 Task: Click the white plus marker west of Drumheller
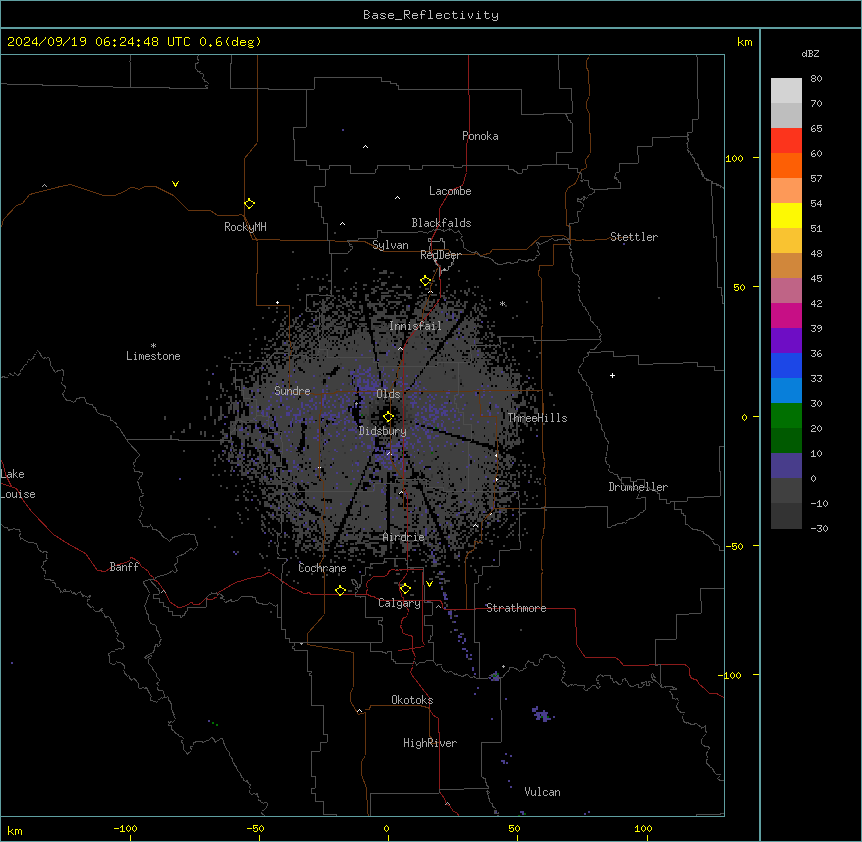[612, 375]
